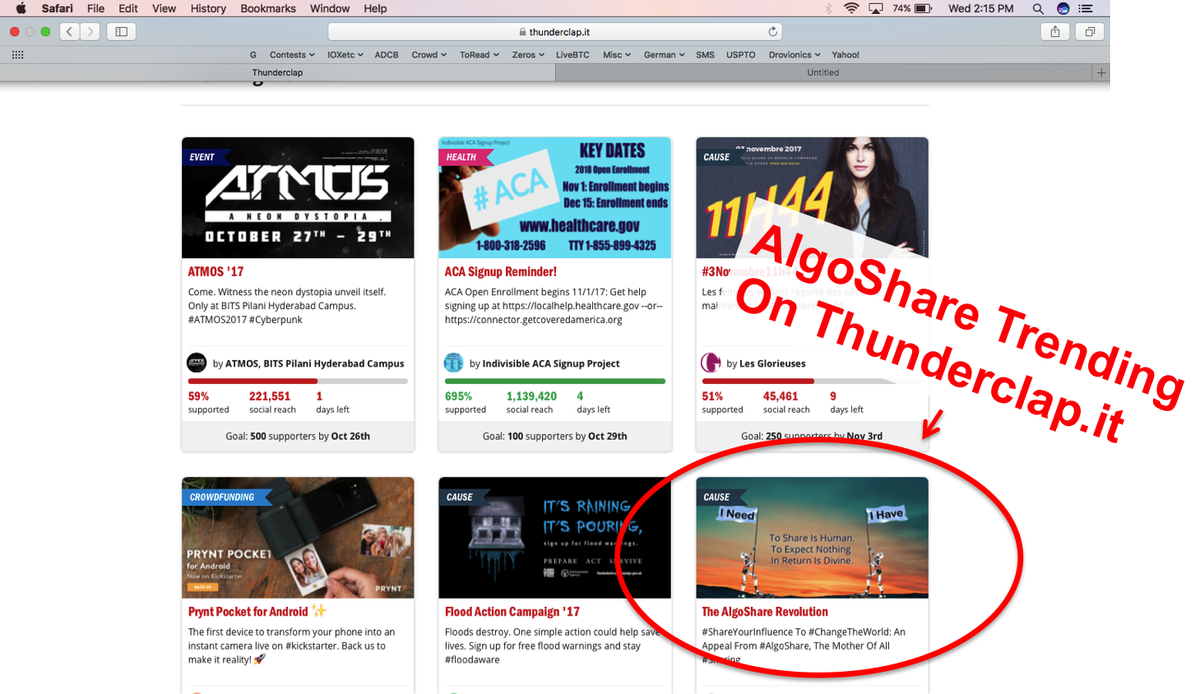Open the Share button in Safari toolbar
Viewport: 1200px width, 694px height.
click(1055, 32)
